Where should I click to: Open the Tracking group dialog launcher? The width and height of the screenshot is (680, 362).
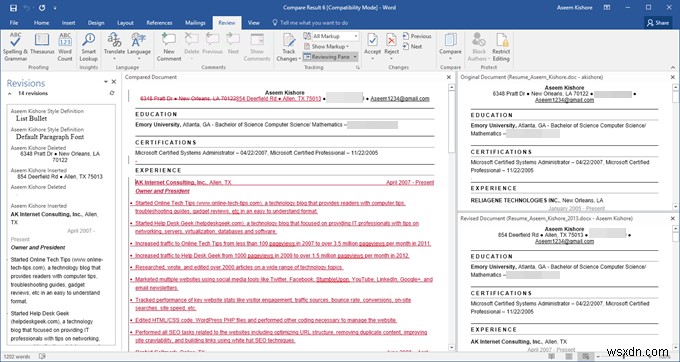pos(358,68)
